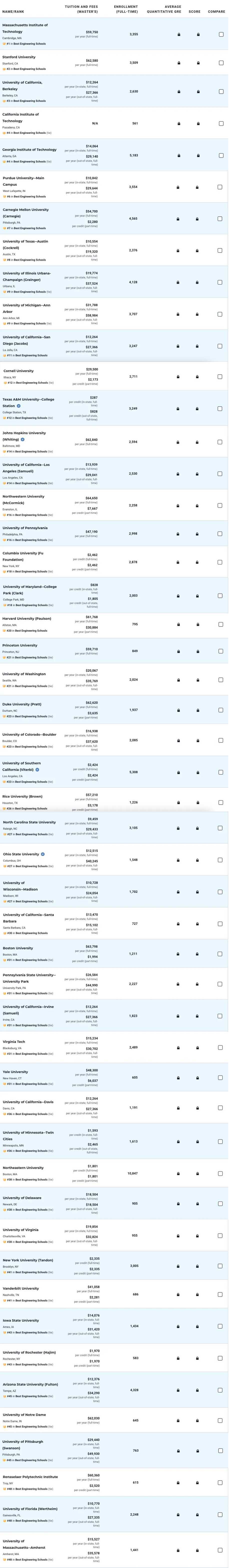Click the verified badge beside Ohio State University
229x1568 pixels.
(x=43, y=854)
